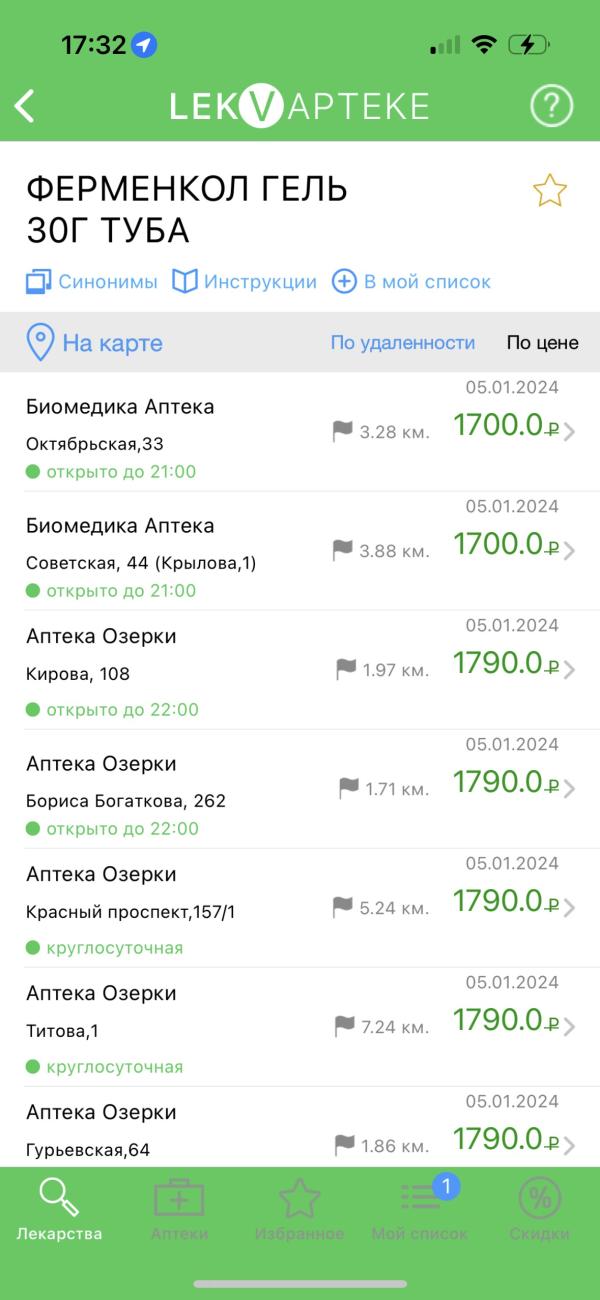Open help question mark icon
This screenshot has height=1300, width=600.
coord(550,106)
